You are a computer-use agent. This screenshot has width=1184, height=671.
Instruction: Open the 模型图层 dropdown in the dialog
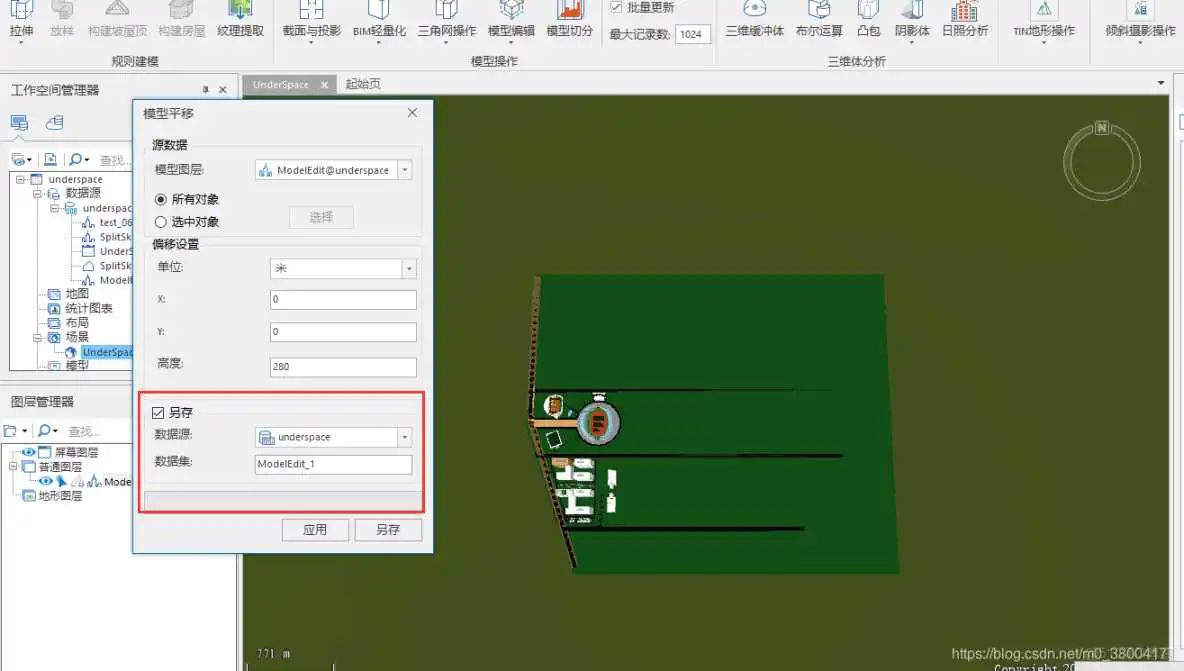coord(405,169)
